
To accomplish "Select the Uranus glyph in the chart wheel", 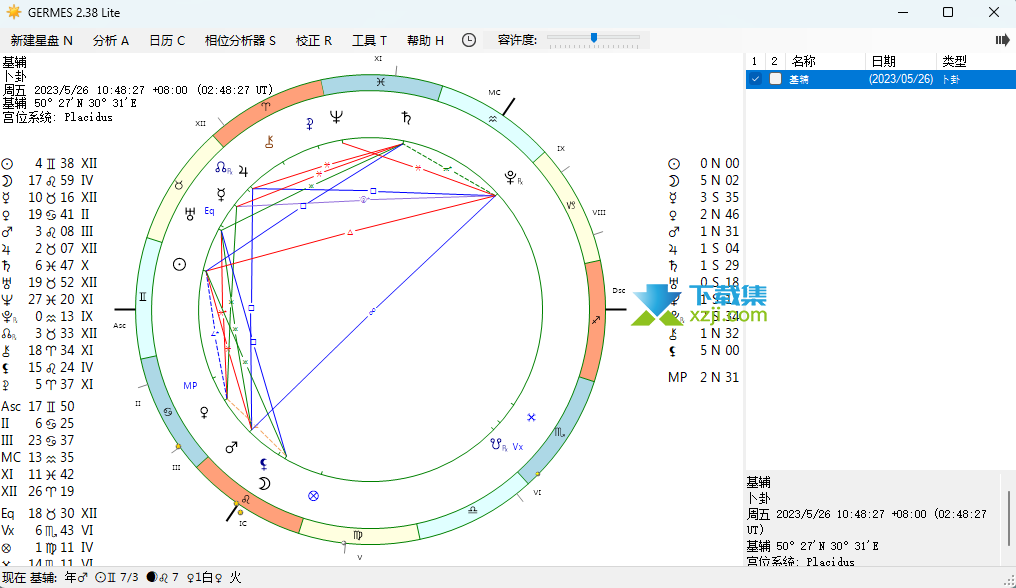I will 190,214.
